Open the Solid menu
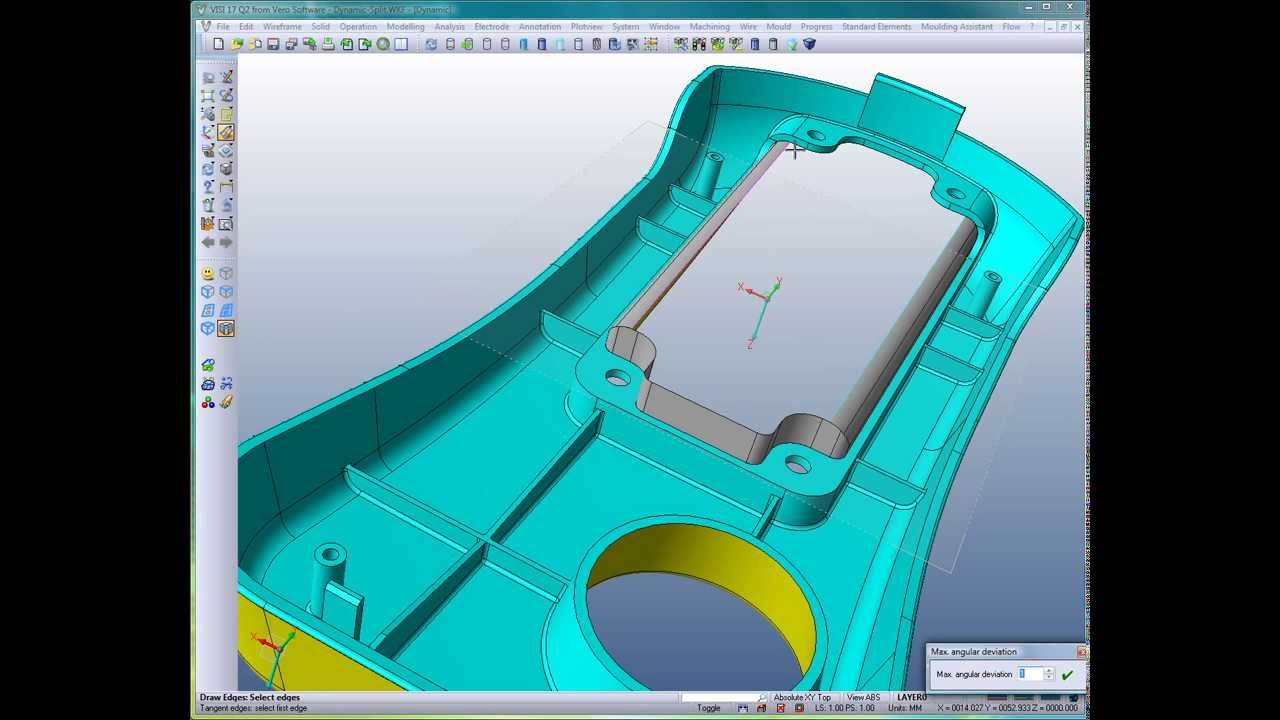Viewport: 1280px width, 720px height. [x=320, y=27]
